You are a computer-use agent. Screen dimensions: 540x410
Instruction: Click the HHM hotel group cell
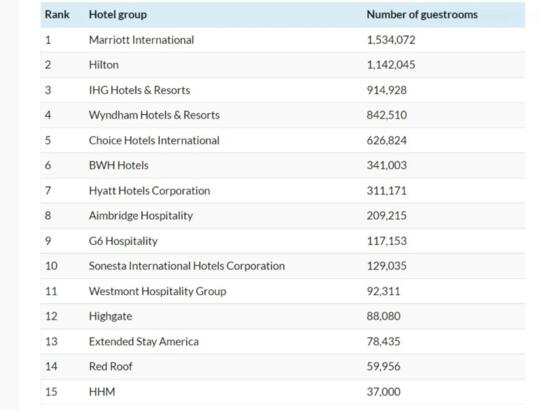[x=102, y=391]
